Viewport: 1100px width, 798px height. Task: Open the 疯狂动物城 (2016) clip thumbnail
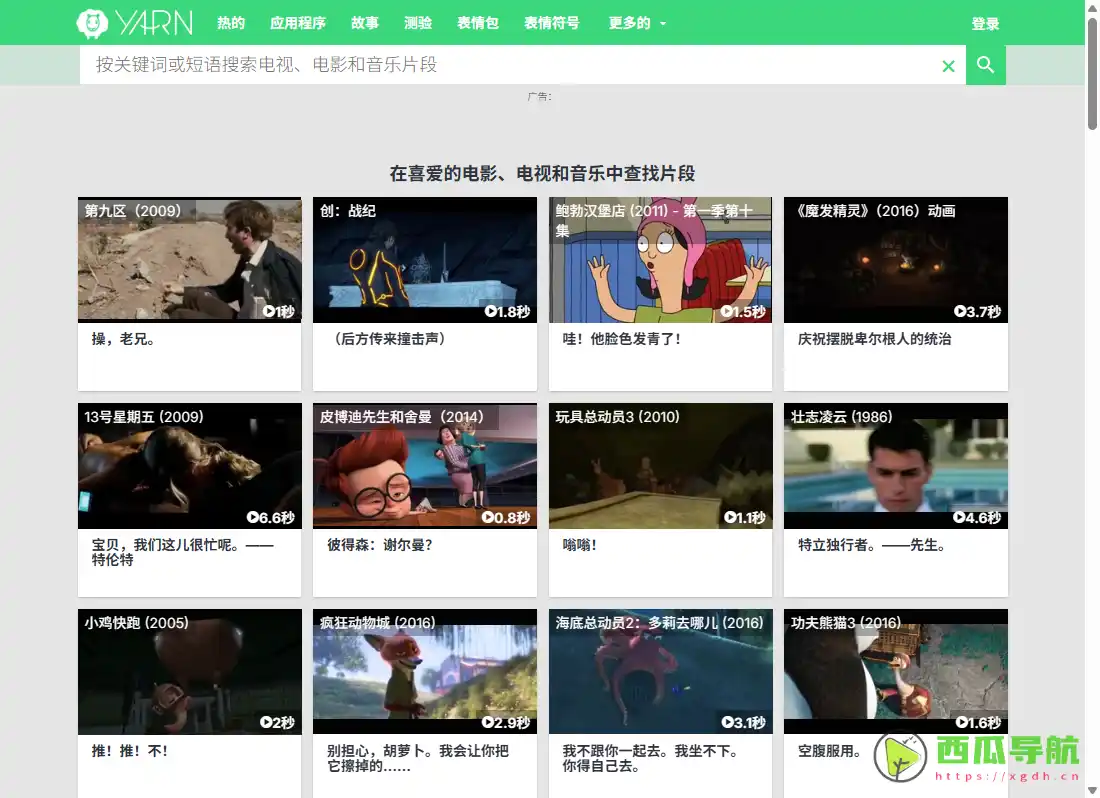coord(425,672)
